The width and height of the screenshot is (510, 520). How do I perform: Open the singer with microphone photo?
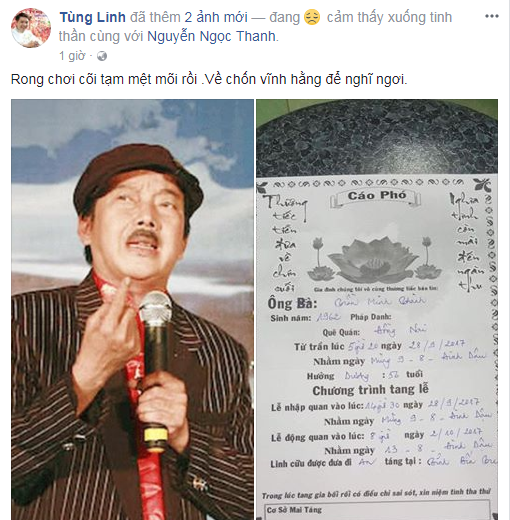132,309
